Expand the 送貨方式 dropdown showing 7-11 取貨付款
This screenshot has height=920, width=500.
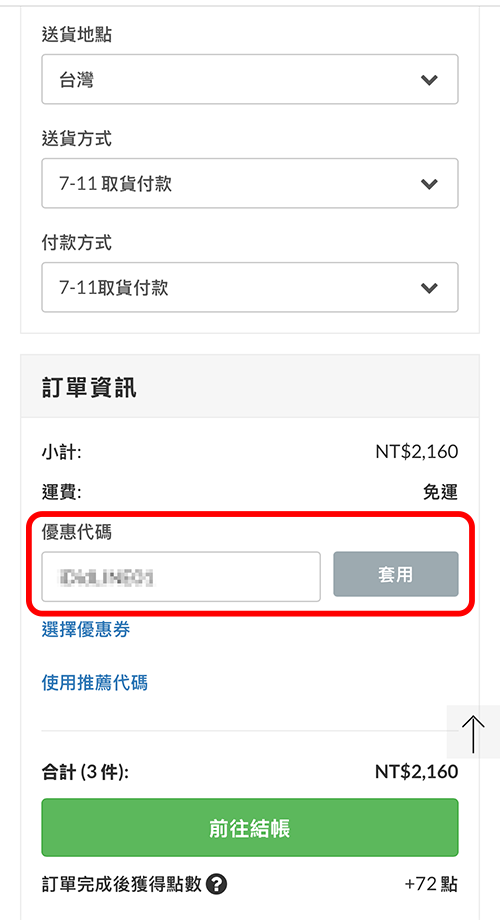coord(250,183)
